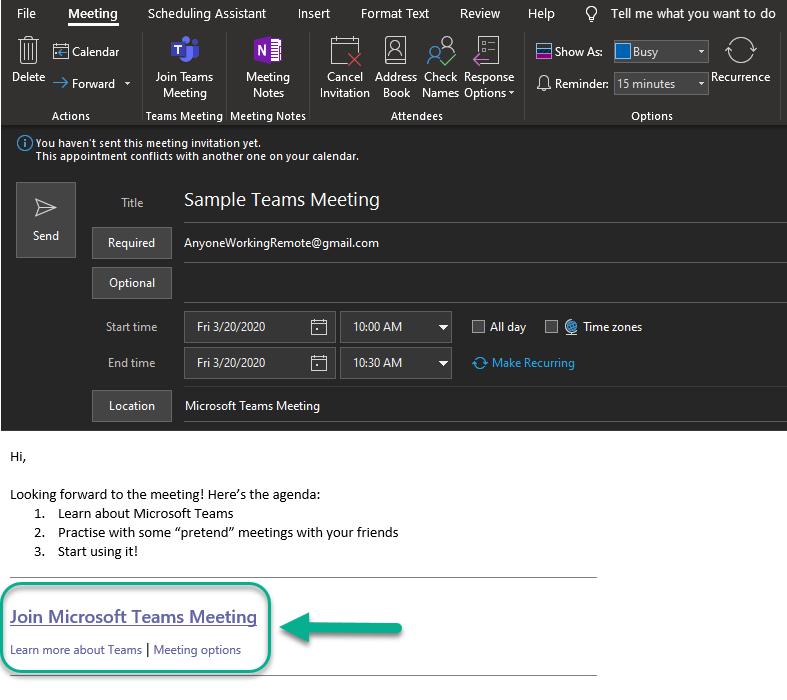The height and width of the screenshot is (700, 787).
Task: Open the File tab
Action: (x=26, y=14)
